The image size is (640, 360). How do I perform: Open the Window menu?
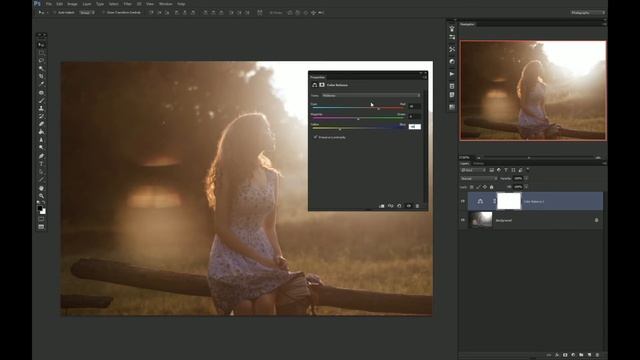[166, 4]
